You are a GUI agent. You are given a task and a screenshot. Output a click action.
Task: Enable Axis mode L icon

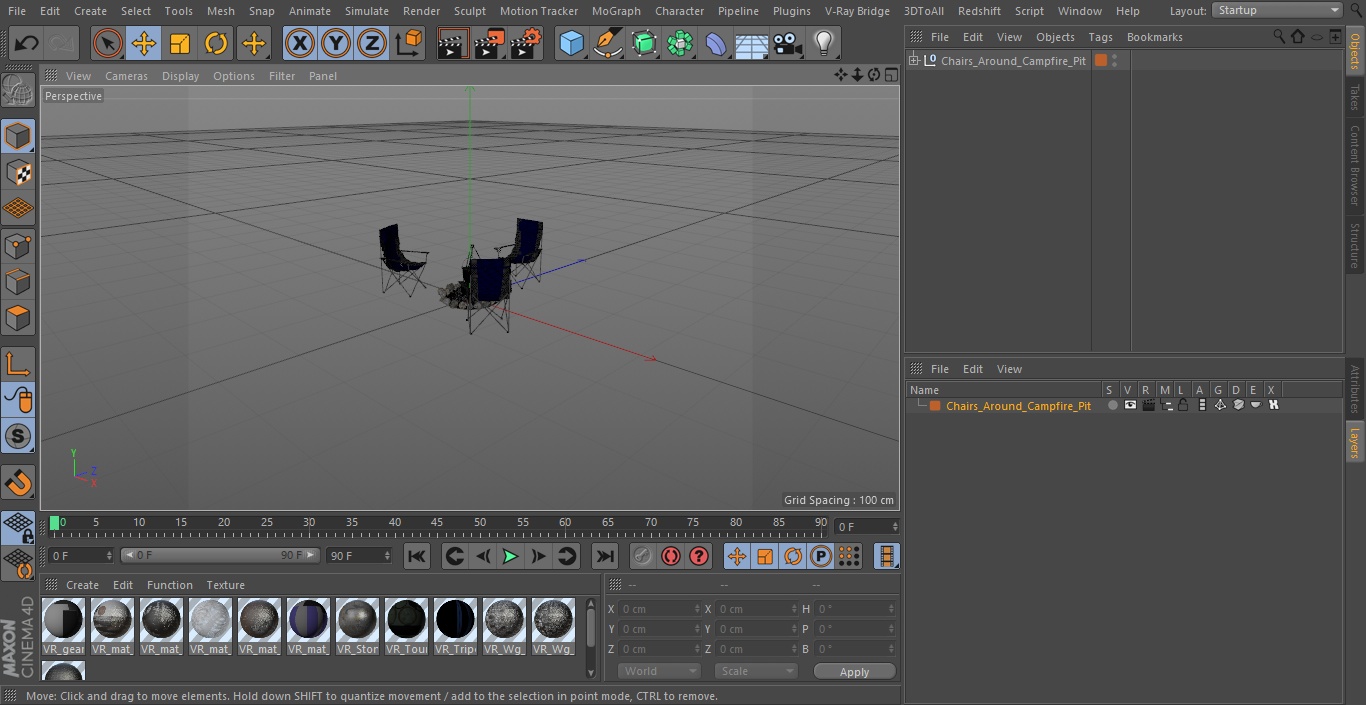click(18, 364)
